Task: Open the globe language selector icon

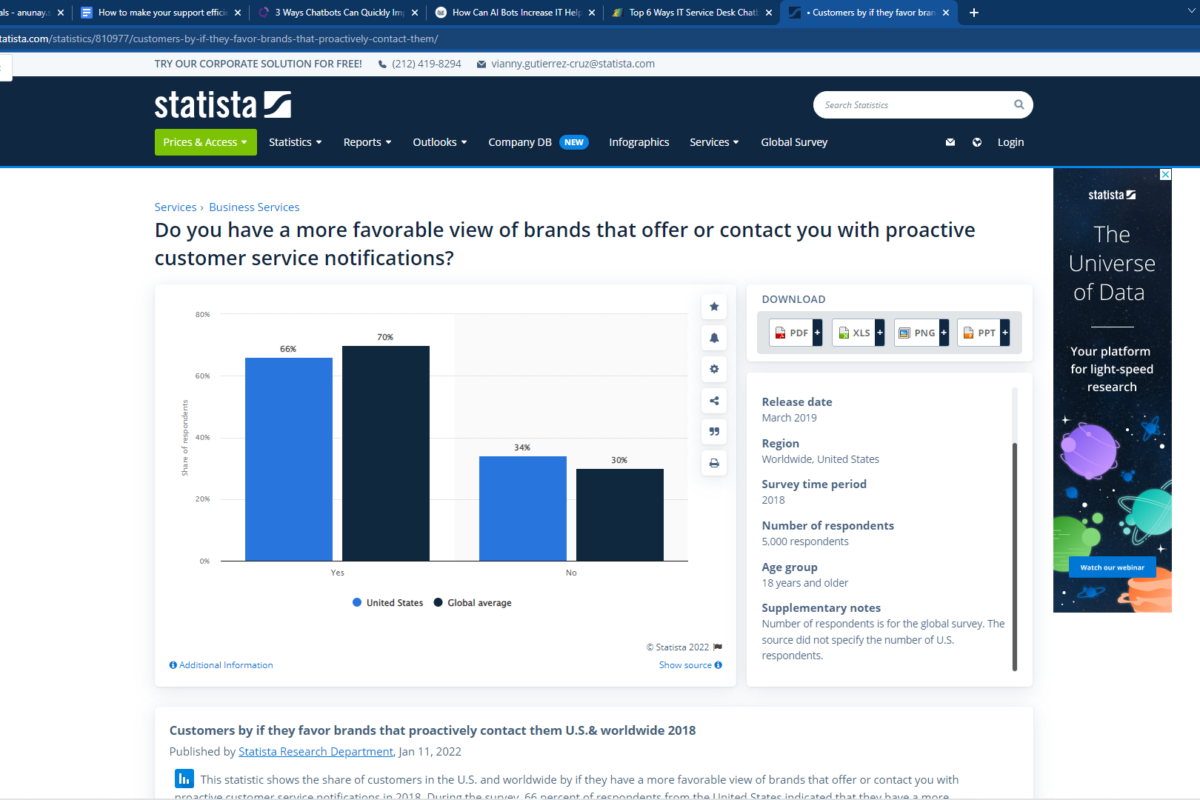Action: [977, 142]
